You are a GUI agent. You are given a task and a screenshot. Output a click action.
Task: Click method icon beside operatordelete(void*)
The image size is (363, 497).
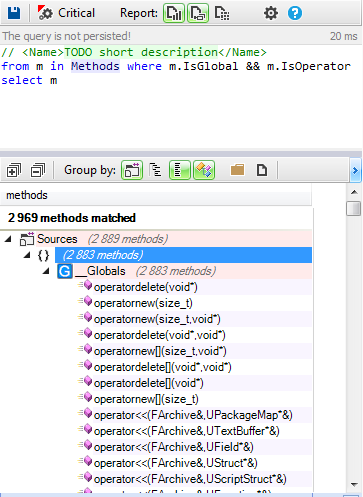point(85,285)
